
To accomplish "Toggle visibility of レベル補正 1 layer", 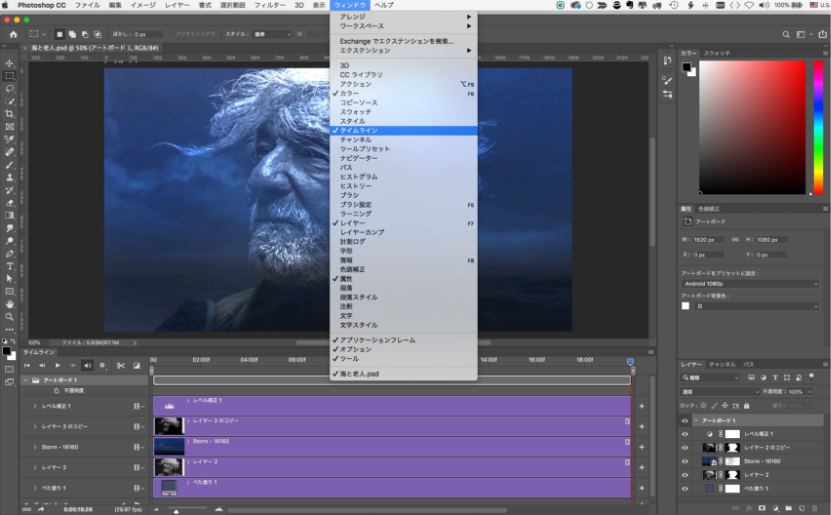I will pyautogui.click(x=685, y=434).
